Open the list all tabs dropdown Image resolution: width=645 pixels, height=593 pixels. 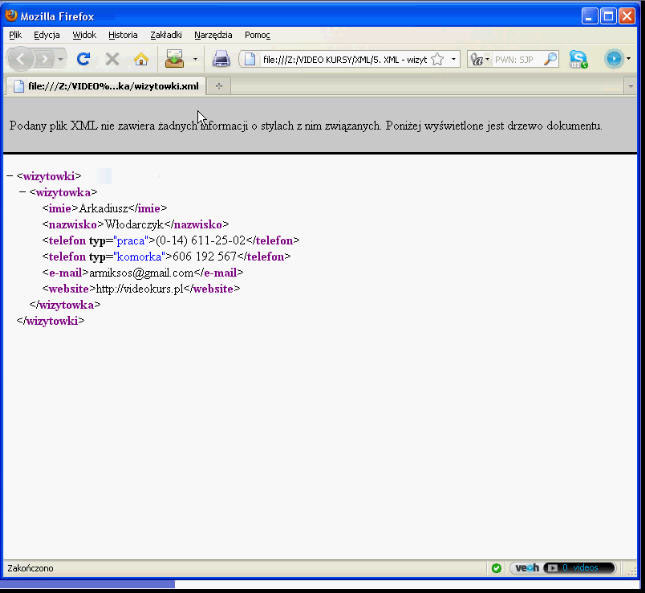pyautogui.click(x=630, y=86)
